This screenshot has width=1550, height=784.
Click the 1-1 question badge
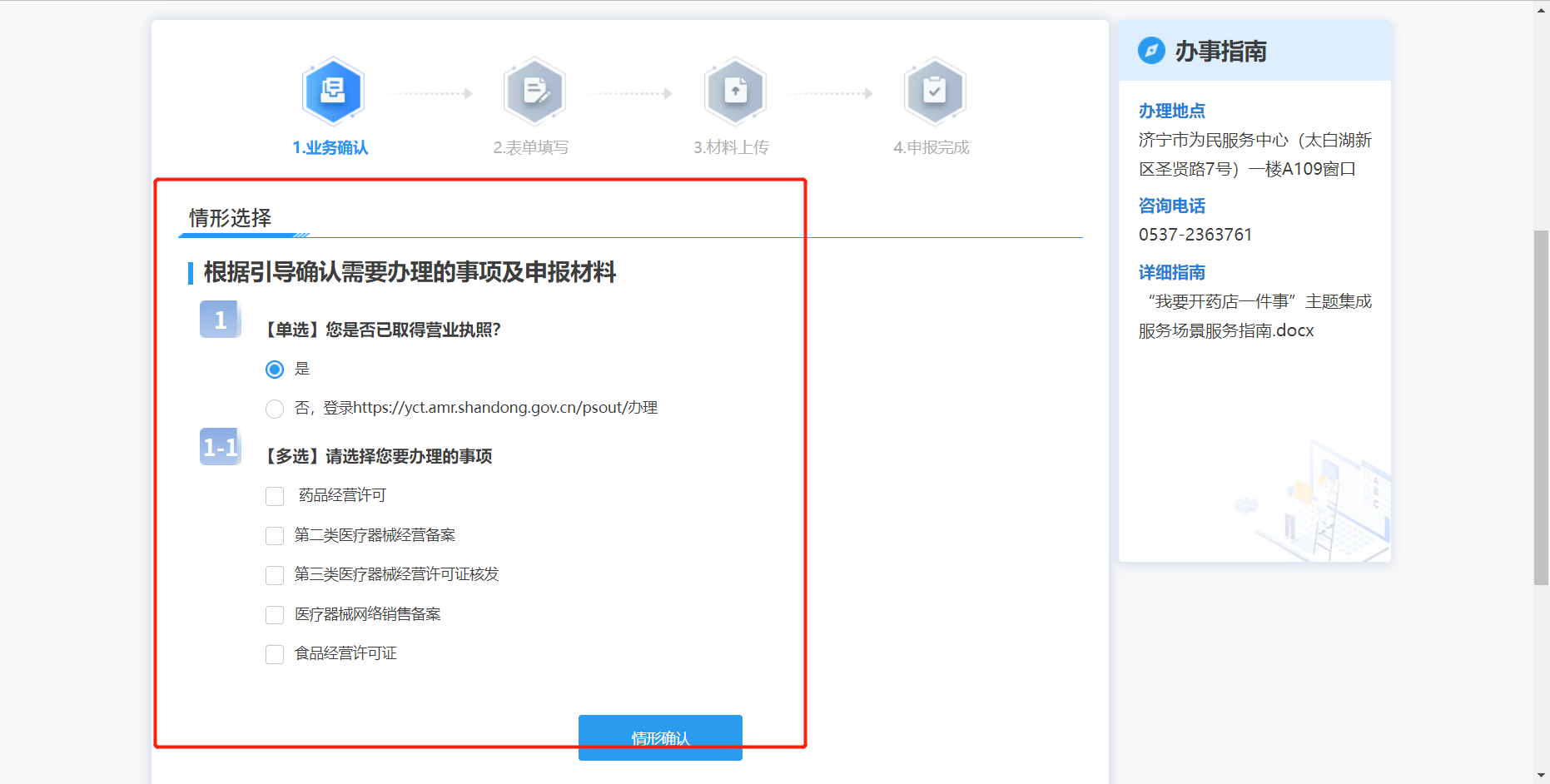point(220,447)
